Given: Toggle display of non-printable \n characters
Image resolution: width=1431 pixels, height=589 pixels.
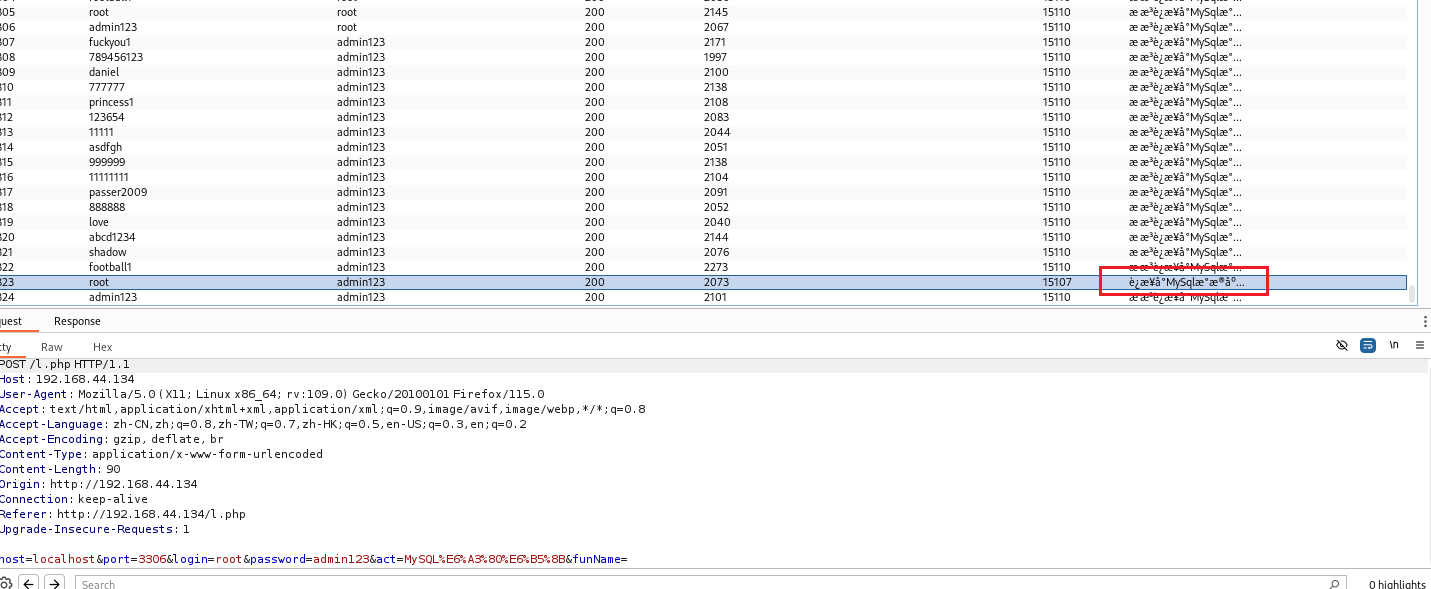Looking at the screenshot, I should [1394, 345].
